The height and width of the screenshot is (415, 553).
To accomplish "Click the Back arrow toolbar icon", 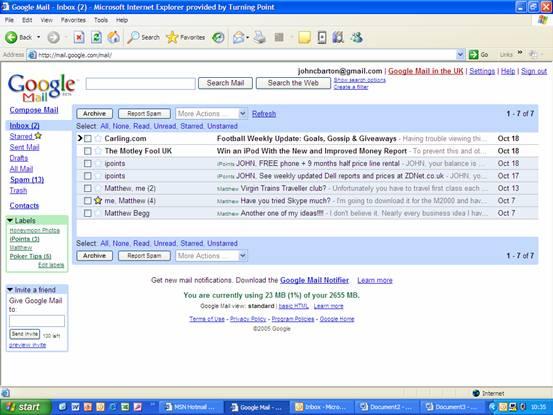I will pyautogui.click(x=11, y=37).
